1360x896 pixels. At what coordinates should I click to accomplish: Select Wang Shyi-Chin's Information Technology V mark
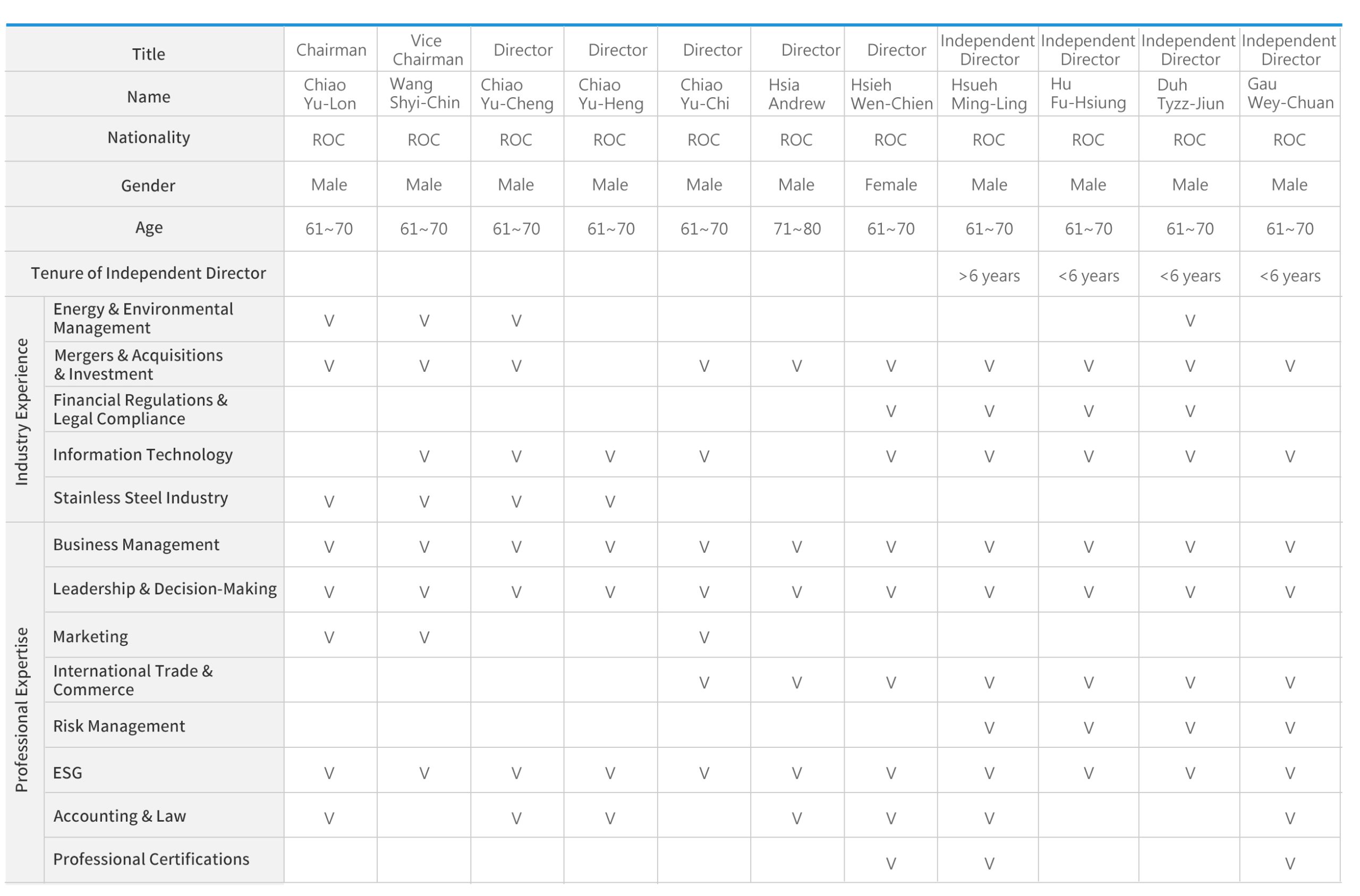click(x=424, y=457)
